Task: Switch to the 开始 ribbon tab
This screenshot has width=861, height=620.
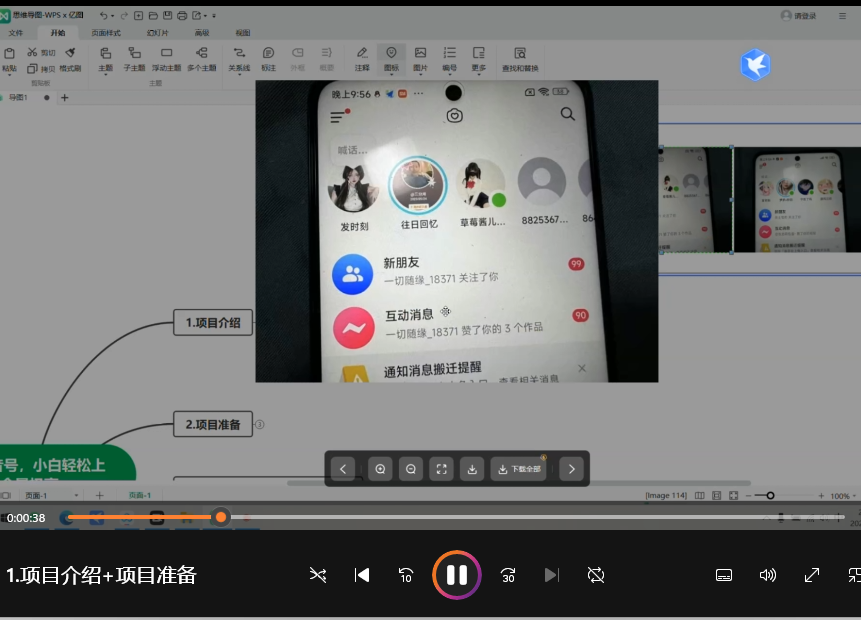Action: tap(58, 33)
